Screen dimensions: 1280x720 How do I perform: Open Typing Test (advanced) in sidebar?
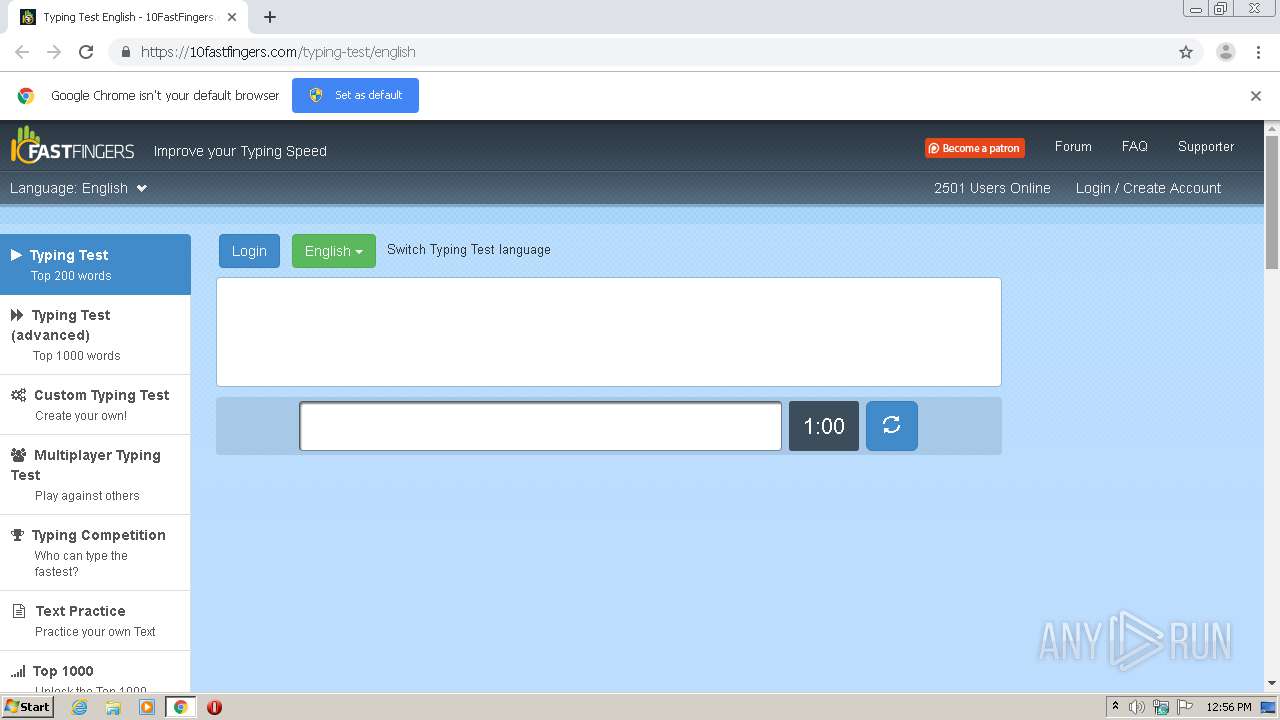tap(95, 335)
